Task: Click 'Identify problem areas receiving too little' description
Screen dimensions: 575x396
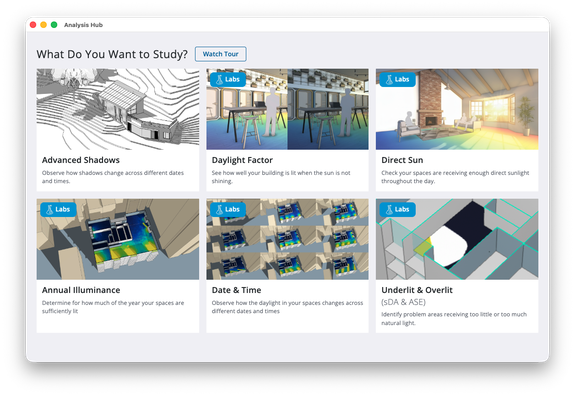Action: click(454, 319)
